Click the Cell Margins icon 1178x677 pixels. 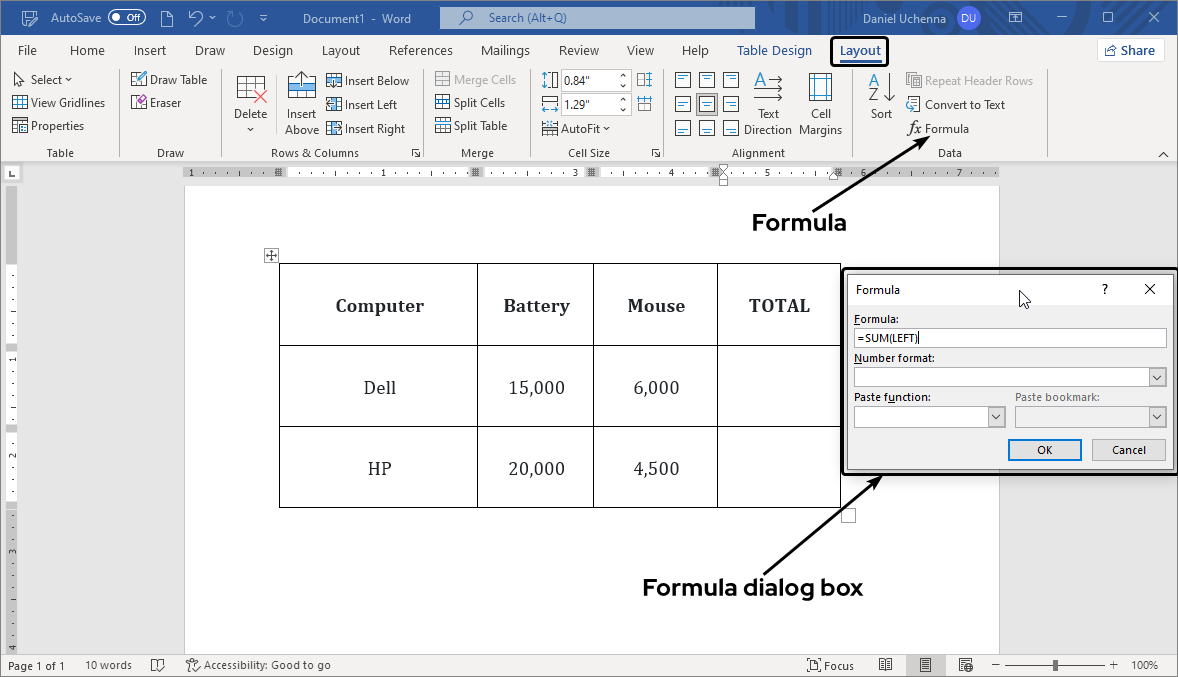tap(820, 103)
